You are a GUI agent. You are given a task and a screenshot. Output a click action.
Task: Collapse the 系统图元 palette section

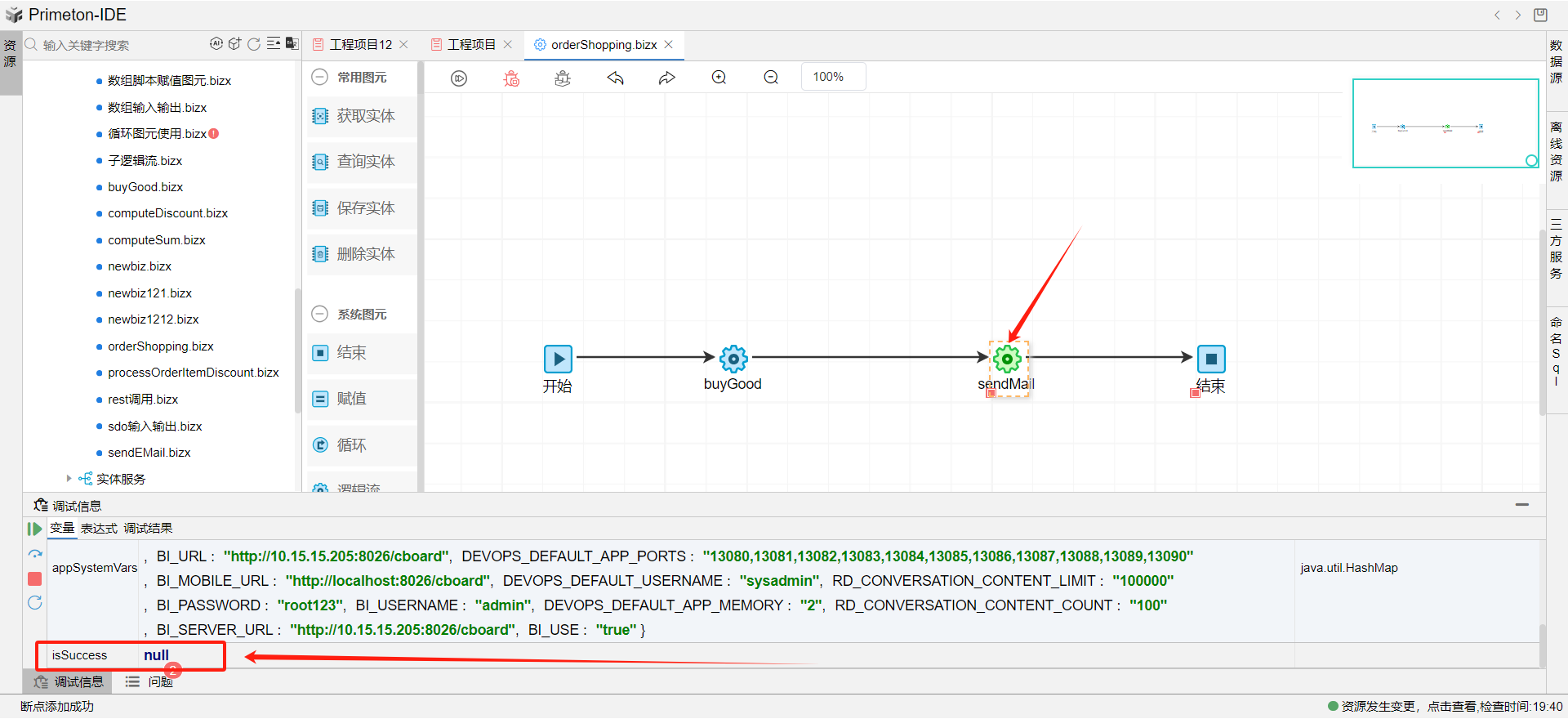pyautogui.click(x=320, y=314)
